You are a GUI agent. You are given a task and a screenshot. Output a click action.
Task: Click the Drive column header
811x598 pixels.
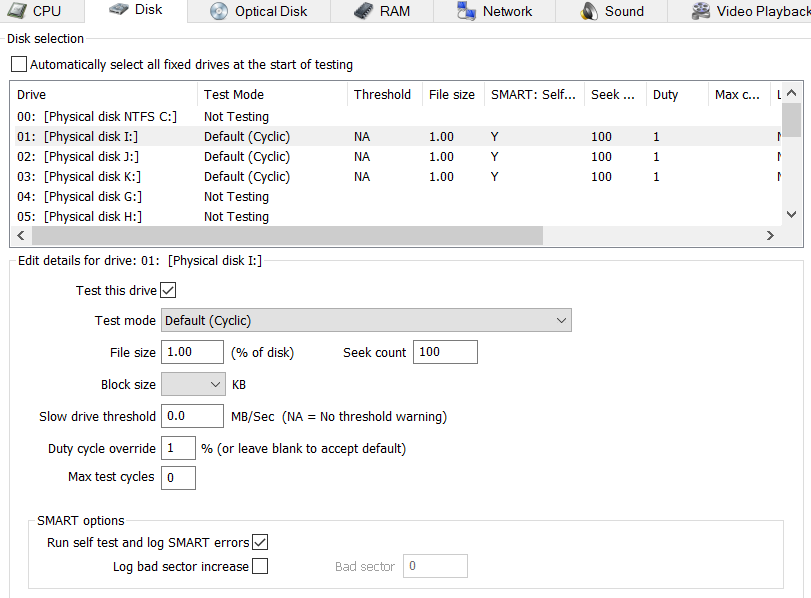click(x=103, y=95)
